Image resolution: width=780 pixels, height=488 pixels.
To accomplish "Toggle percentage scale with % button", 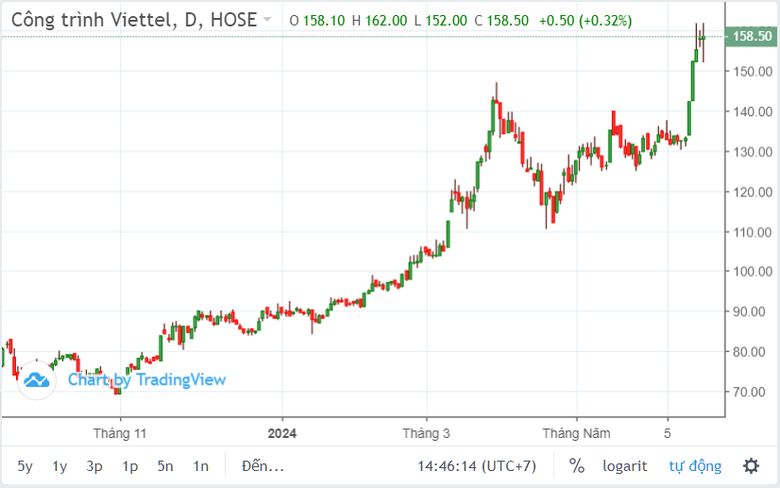I will (577, 466).
